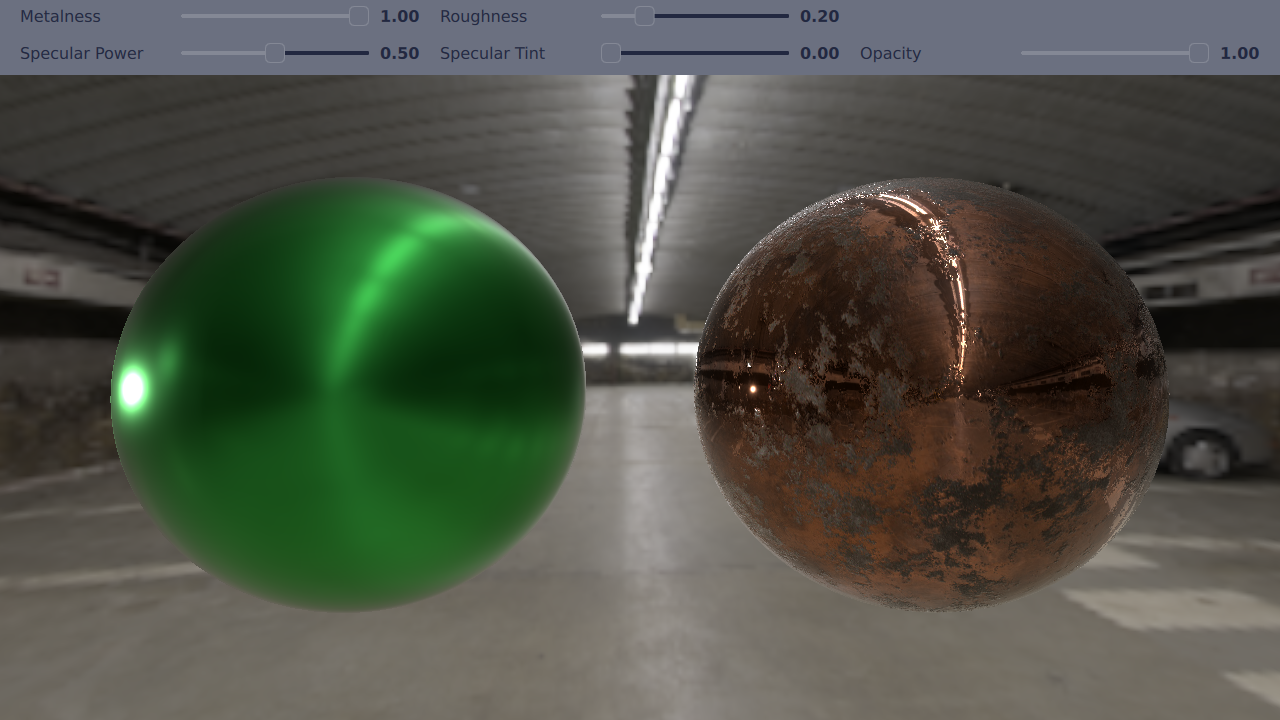
Task: Click the Specular Tint value 0.00
Action: tap(819, 53)
